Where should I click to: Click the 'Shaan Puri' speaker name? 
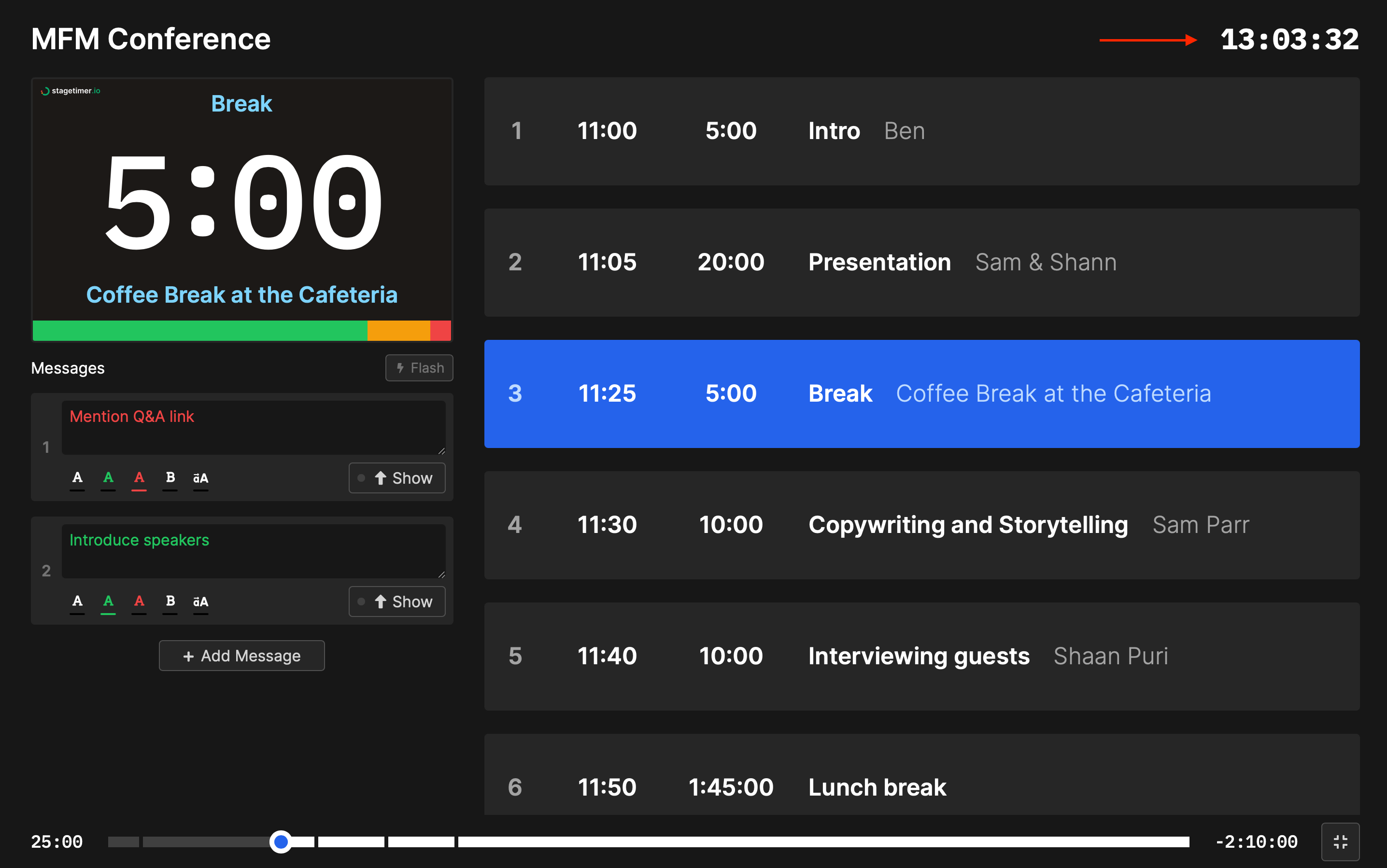[1110, 656]
